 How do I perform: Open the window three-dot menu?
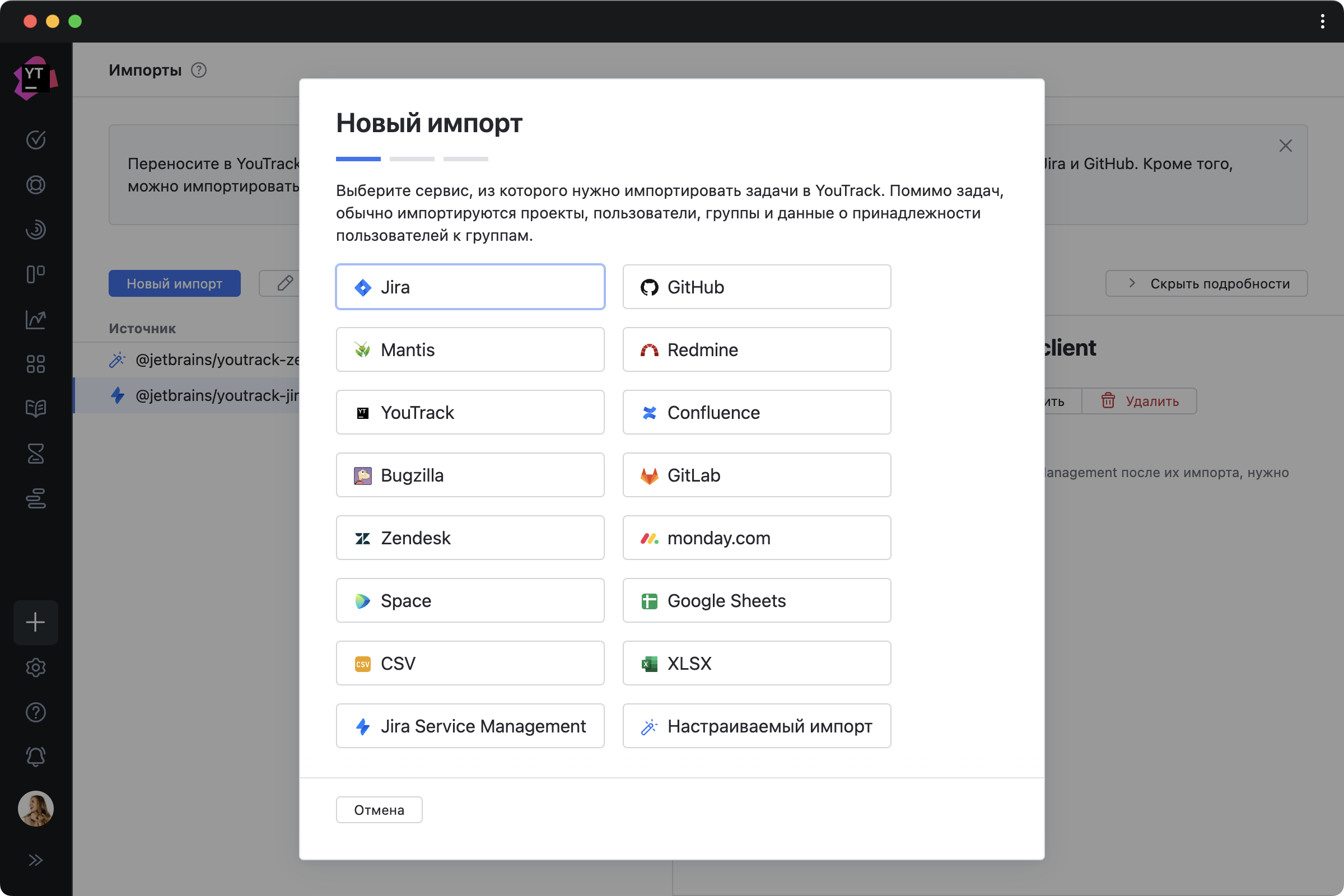coord(1322,21)
